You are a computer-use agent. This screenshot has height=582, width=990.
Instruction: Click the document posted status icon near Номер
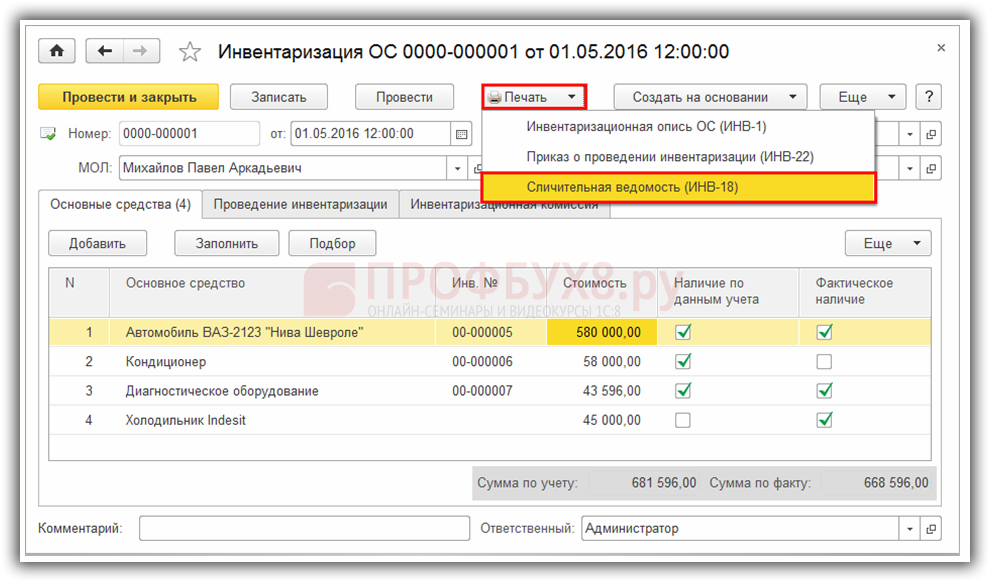pos(49,133)
